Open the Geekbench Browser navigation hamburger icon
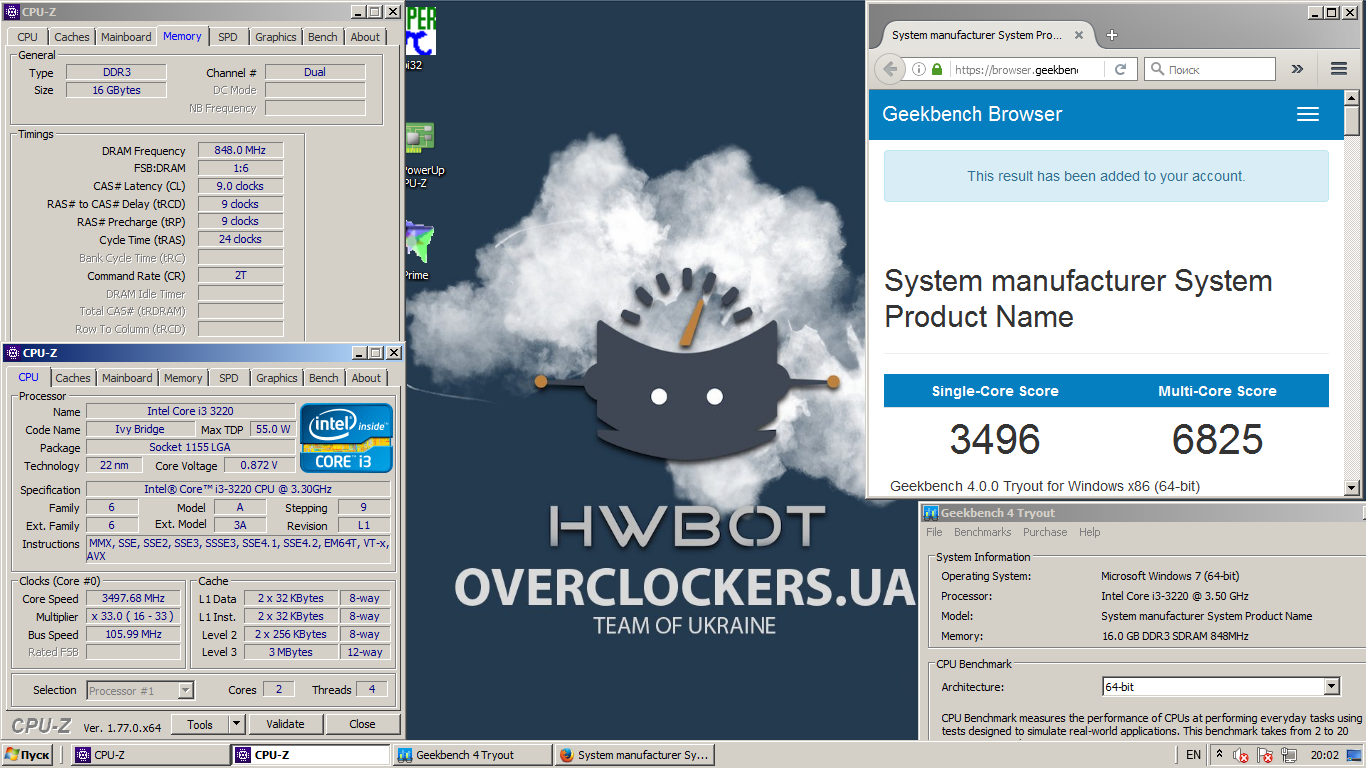The image size is (1366, 768). tap(1308, 114)
